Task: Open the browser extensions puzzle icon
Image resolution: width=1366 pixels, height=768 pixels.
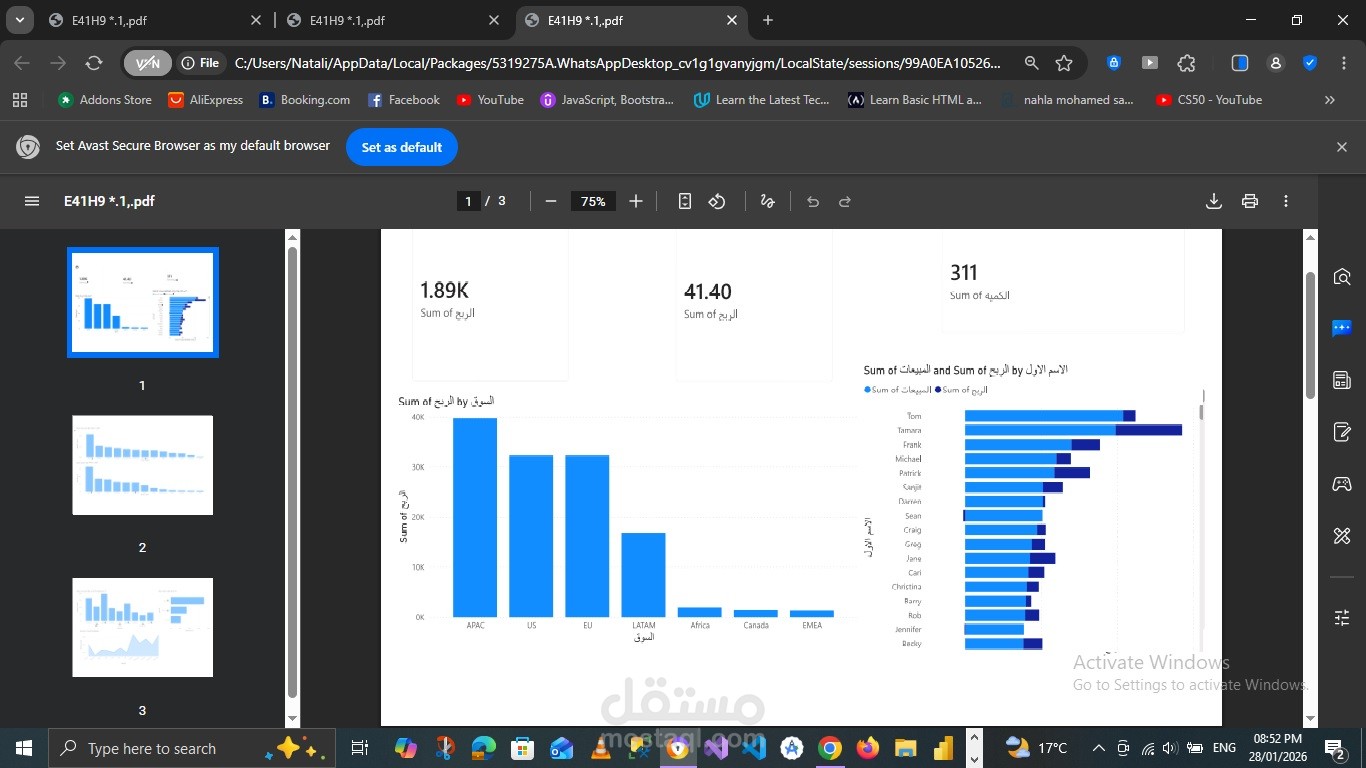Action: coord(1186,62)
